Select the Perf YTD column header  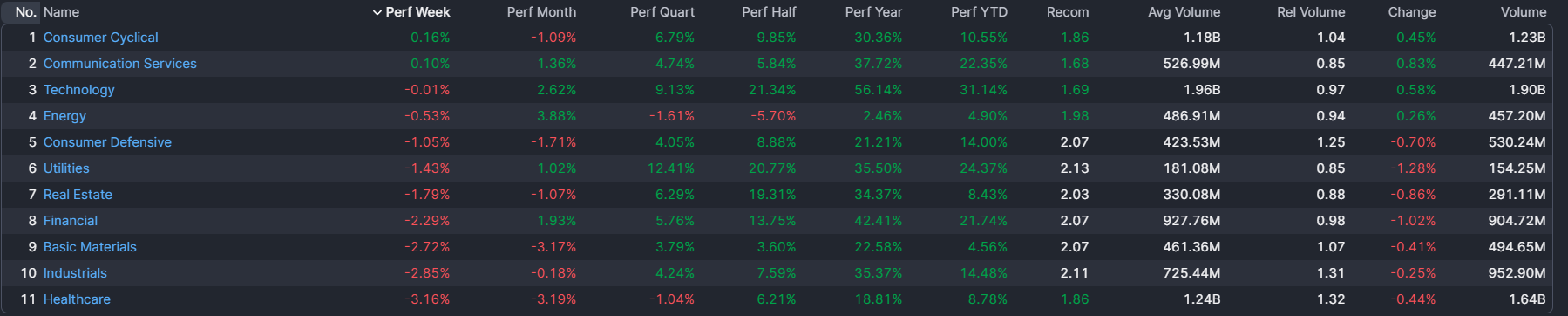(979, 12)
